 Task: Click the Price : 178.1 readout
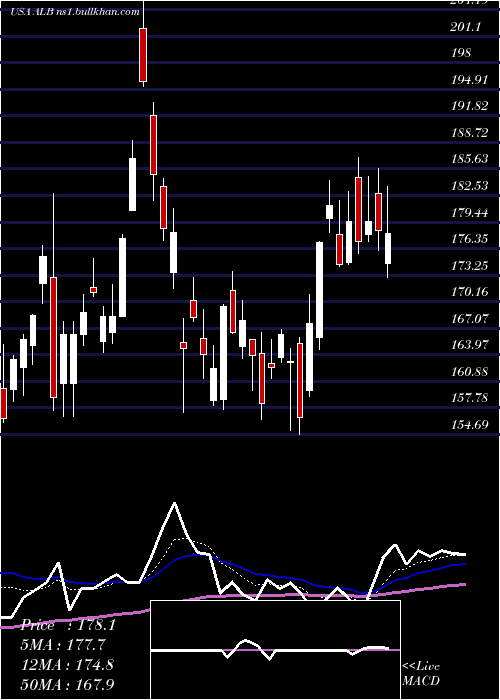68,625
